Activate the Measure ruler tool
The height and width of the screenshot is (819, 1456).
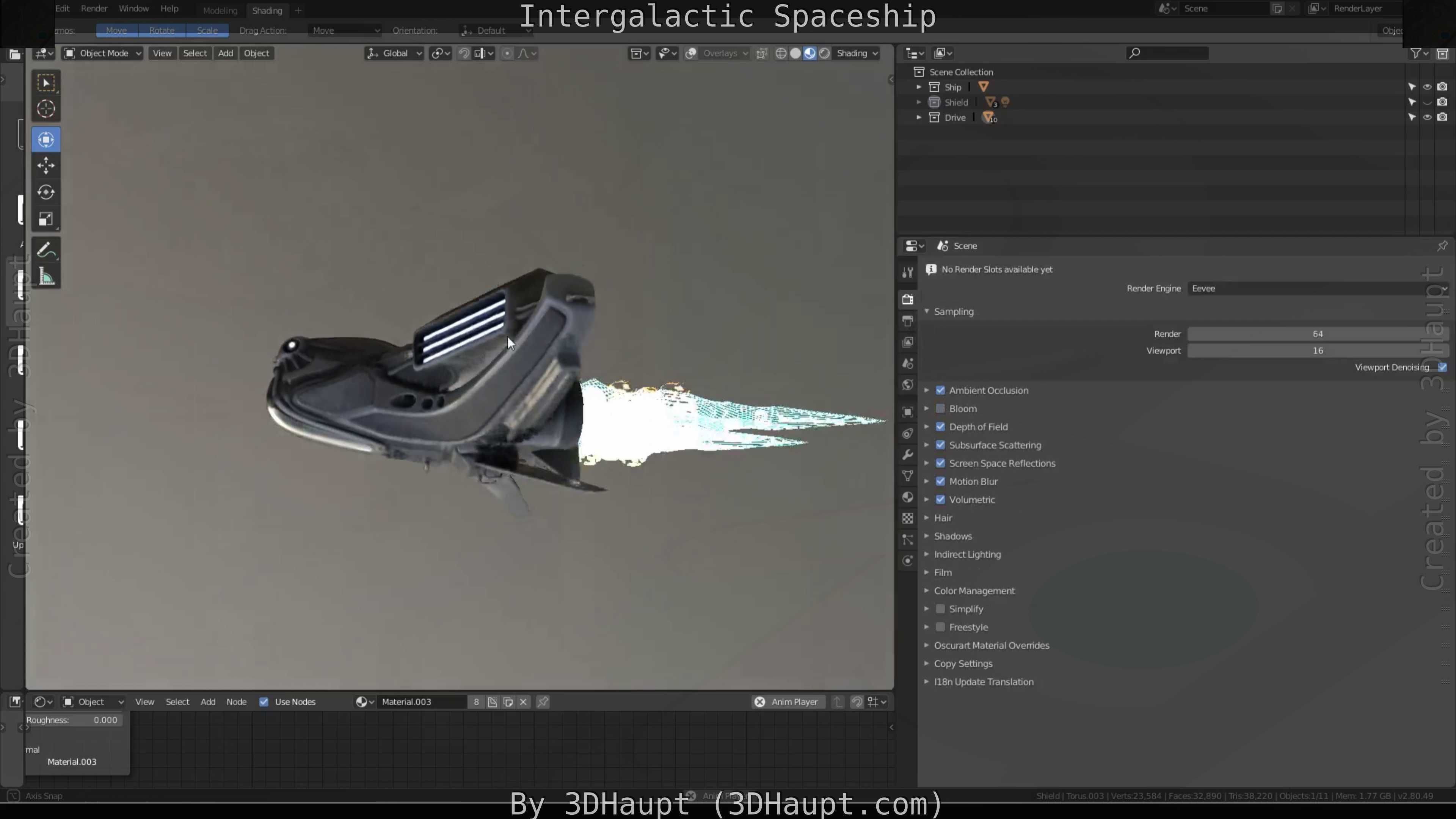(x=46, y=277)
